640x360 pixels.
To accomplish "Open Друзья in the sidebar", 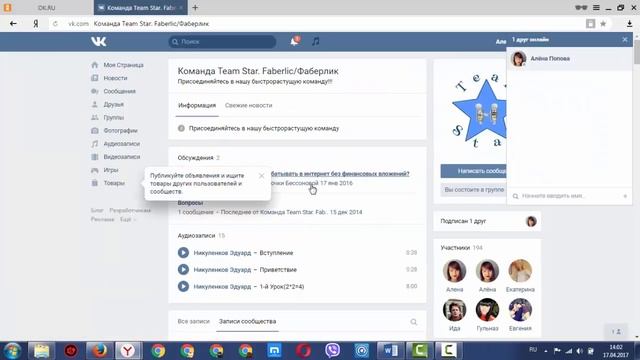I will 113,104.
